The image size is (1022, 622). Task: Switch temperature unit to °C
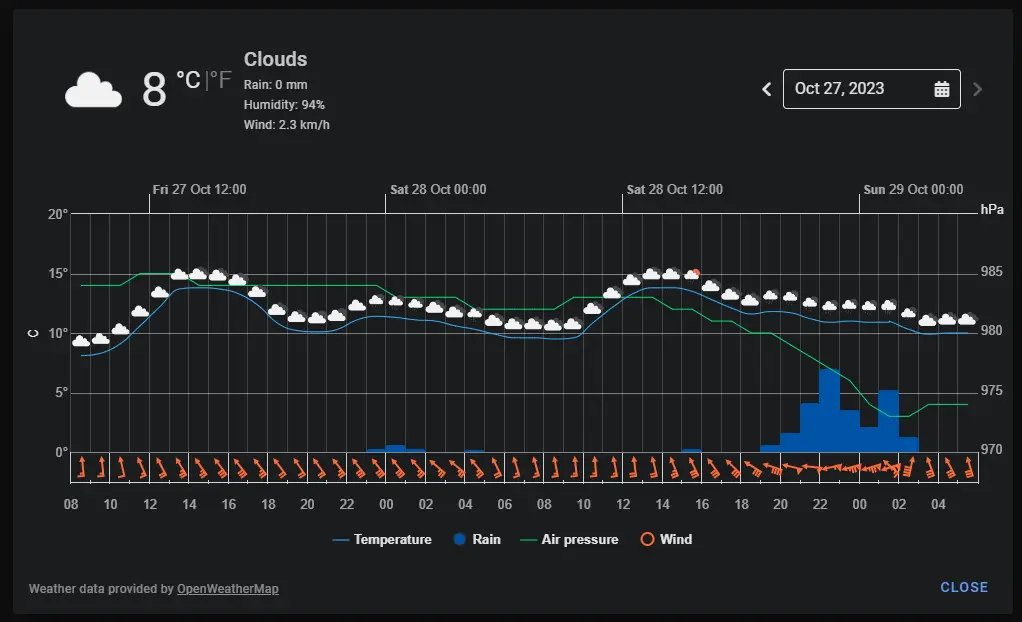point(188,80)
